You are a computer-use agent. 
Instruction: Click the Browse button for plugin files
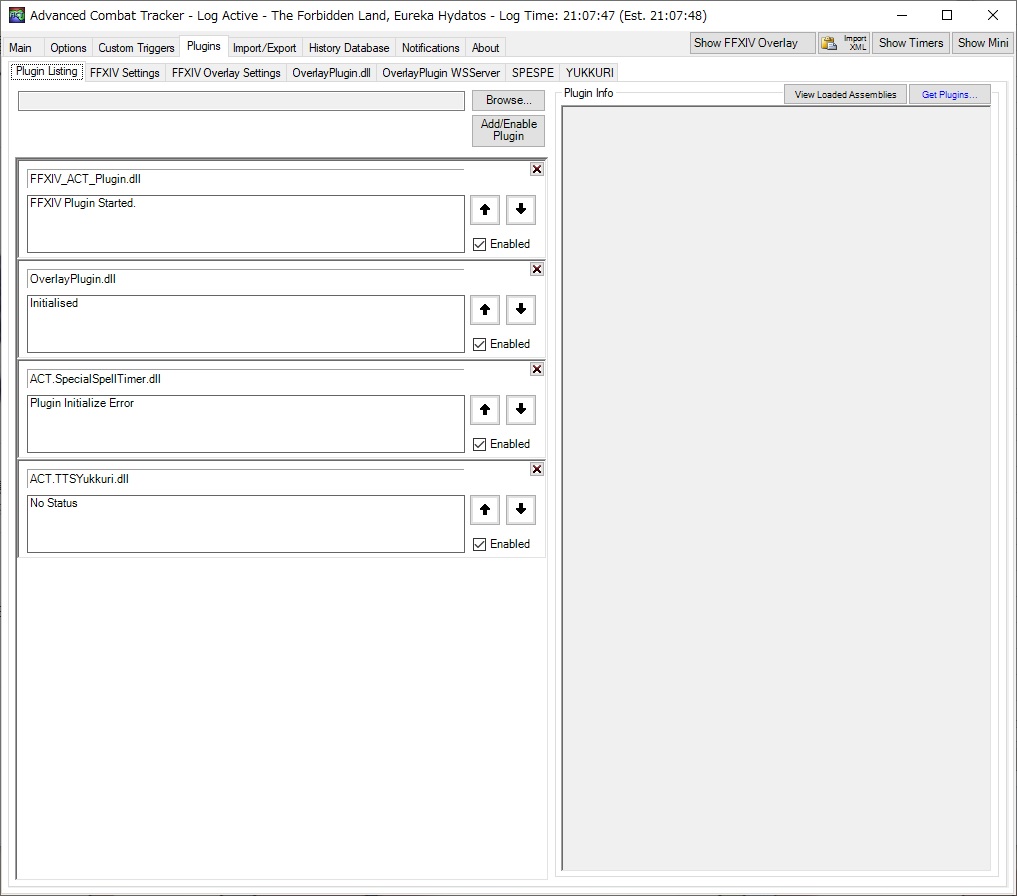pos(507,100)
